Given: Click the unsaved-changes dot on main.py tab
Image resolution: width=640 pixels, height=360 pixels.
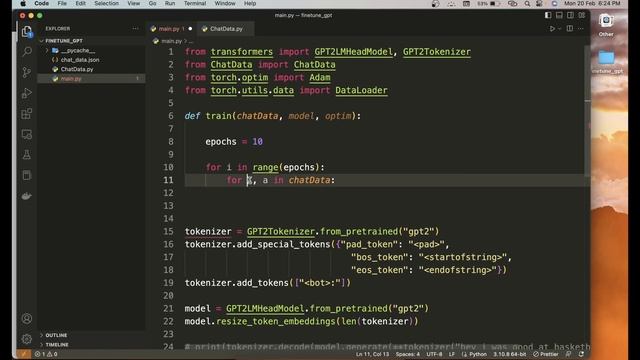Looking at the screenshot, I should pyautogui.click(x=190, y=29).
